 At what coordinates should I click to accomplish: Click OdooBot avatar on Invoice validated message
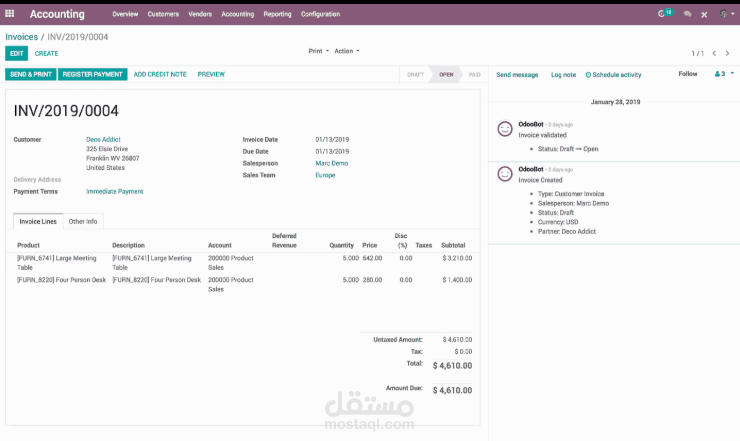tap(505, 128)
